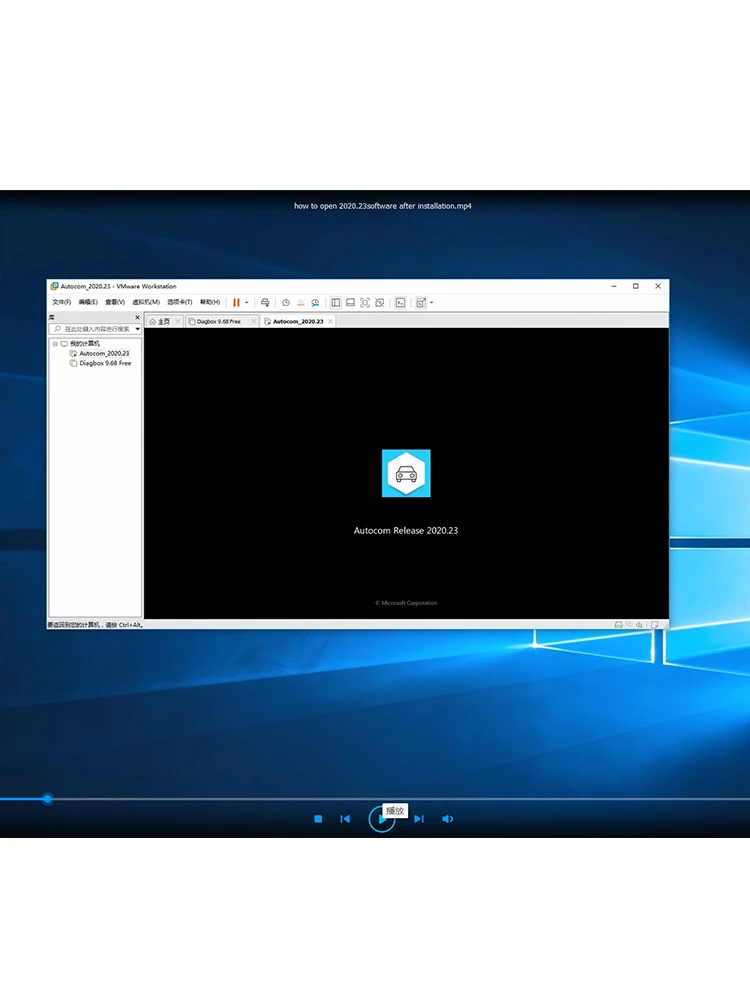Screen dimensions: 750x1000
Task: Take a snapshot with the clock icon
Action: click(286, 303)
